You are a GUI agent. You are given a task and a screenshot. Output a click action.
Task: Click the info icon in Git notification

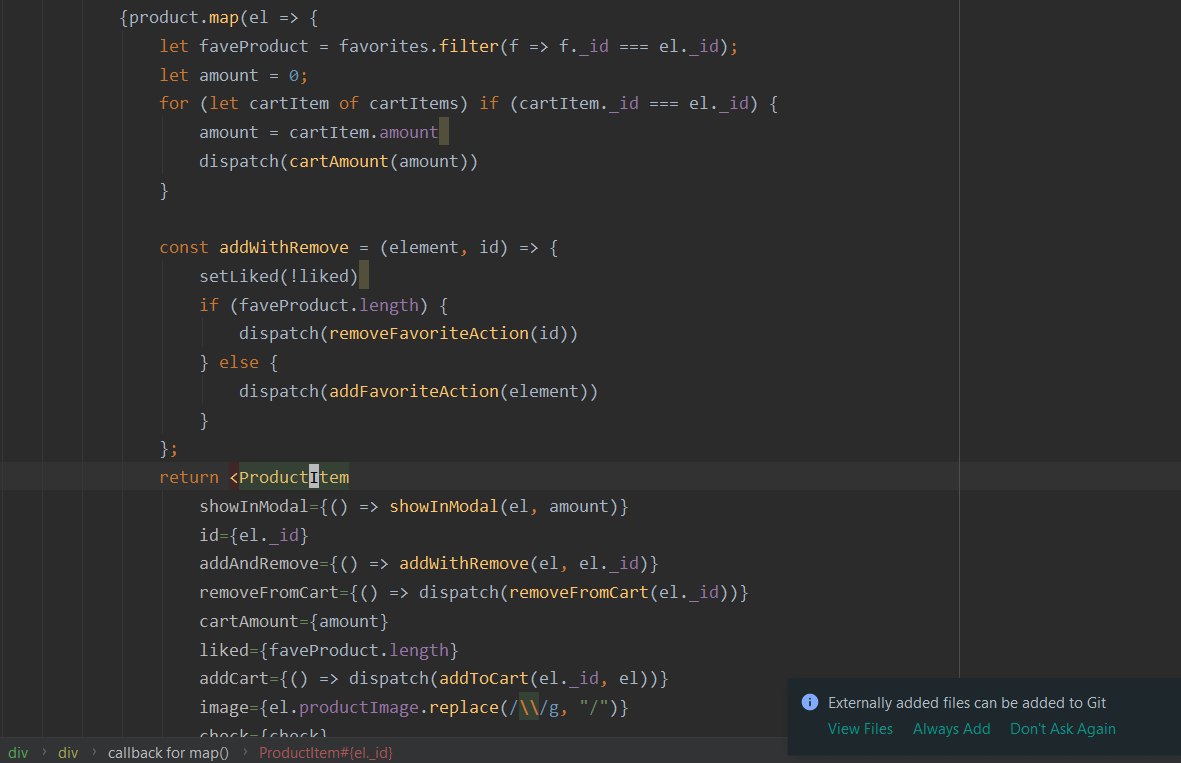810,702
